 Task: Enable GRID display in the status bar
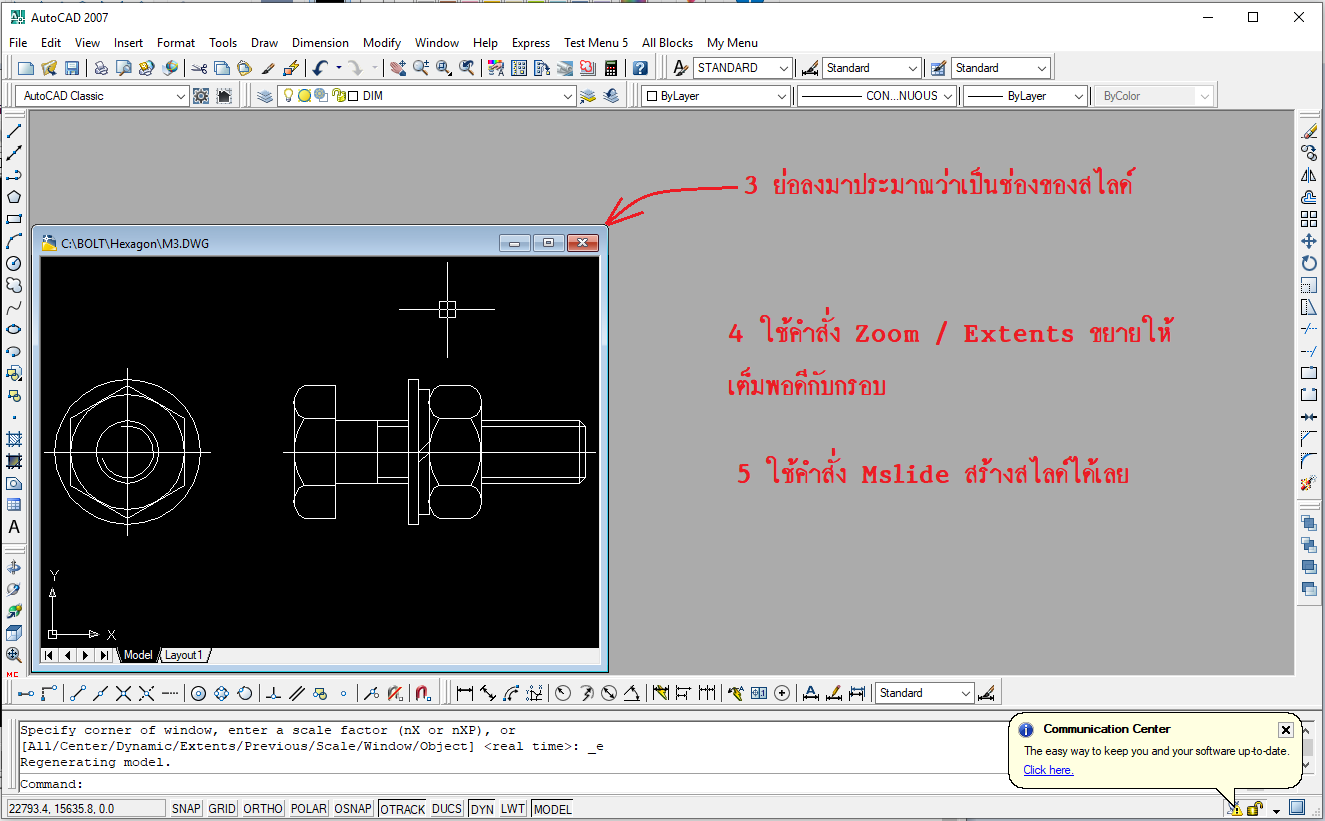(x=221, y=808)
